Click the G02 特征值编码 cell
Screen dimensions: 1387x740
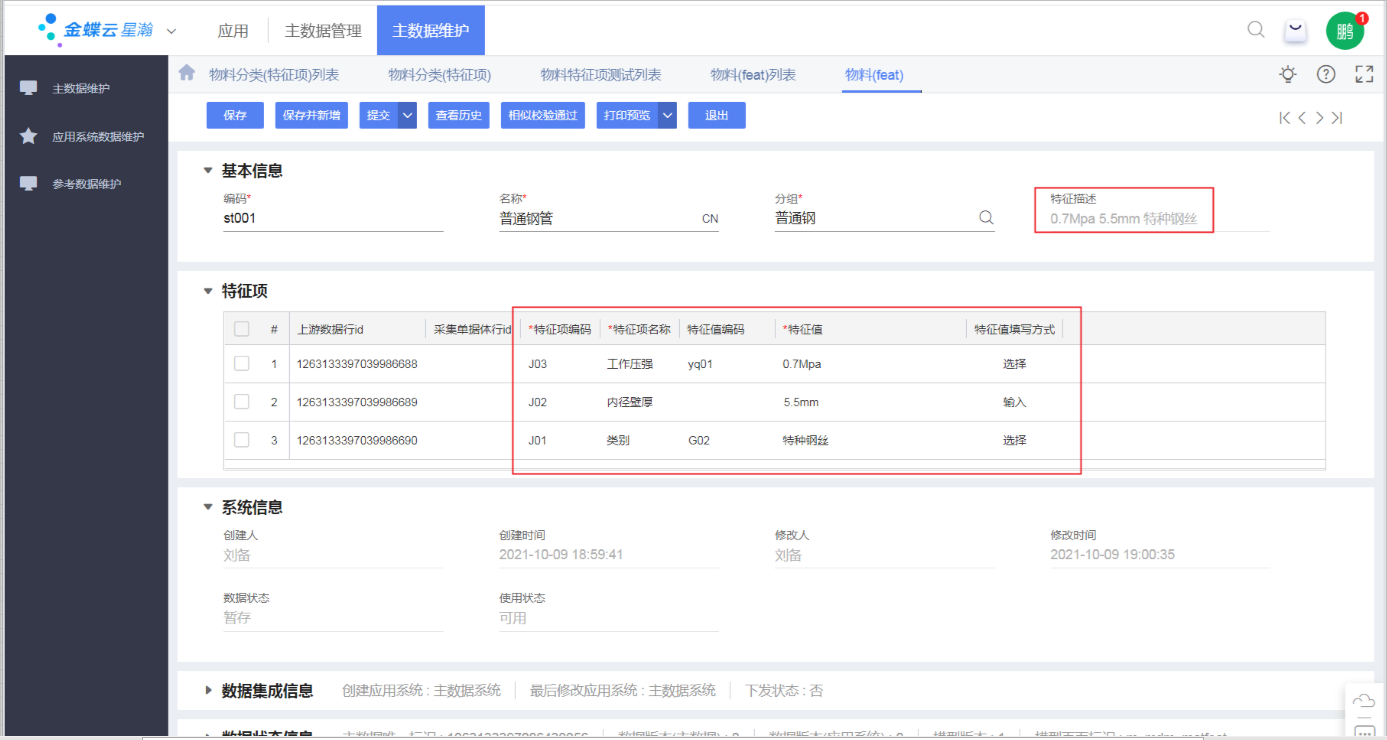click(x=727, y=440)
